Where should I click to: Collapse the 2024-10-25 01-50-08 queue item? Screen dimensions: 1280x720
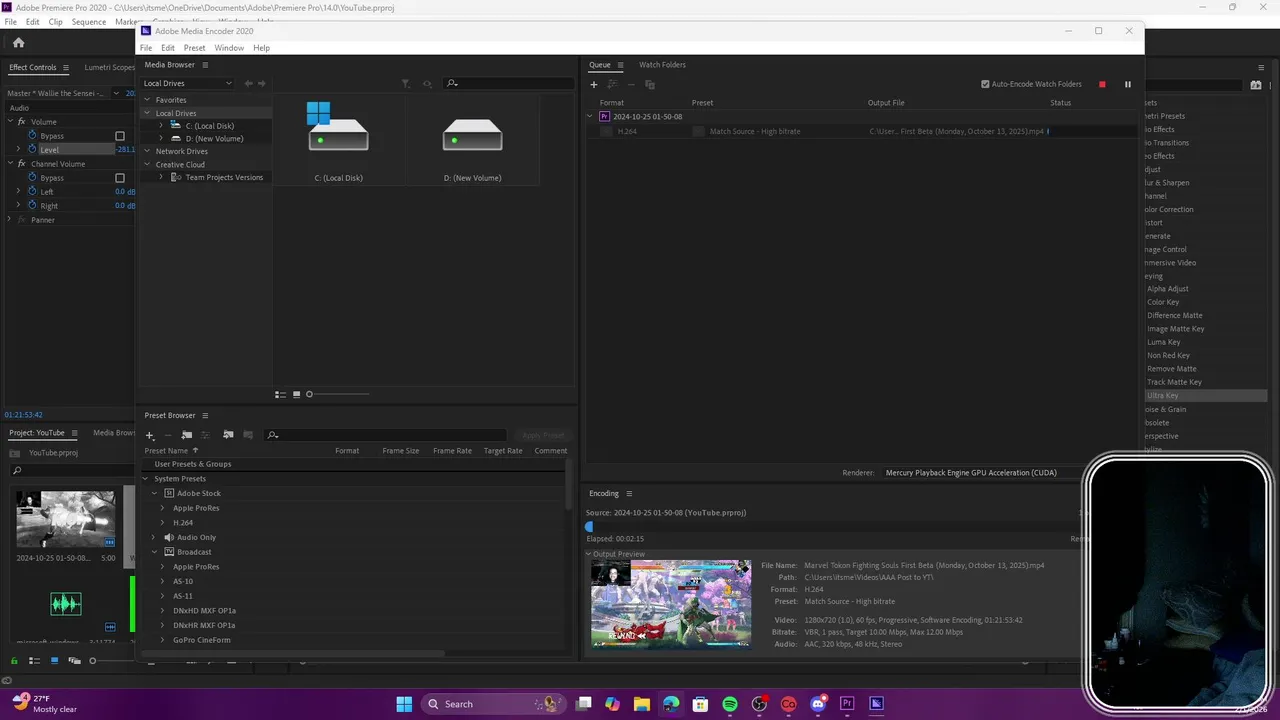[x=590, y=117]
